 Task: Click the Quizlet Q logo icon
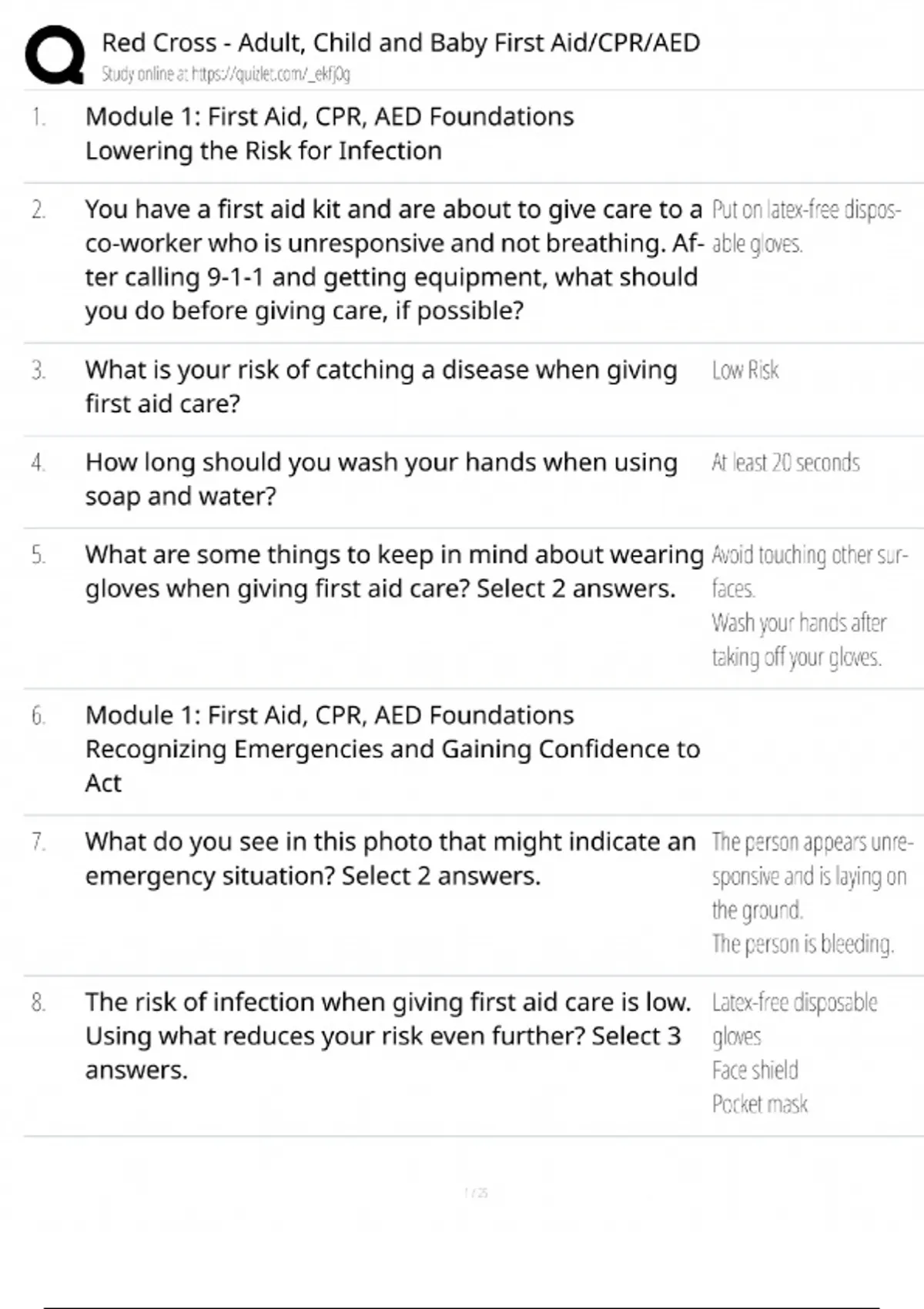pos(54,54)
